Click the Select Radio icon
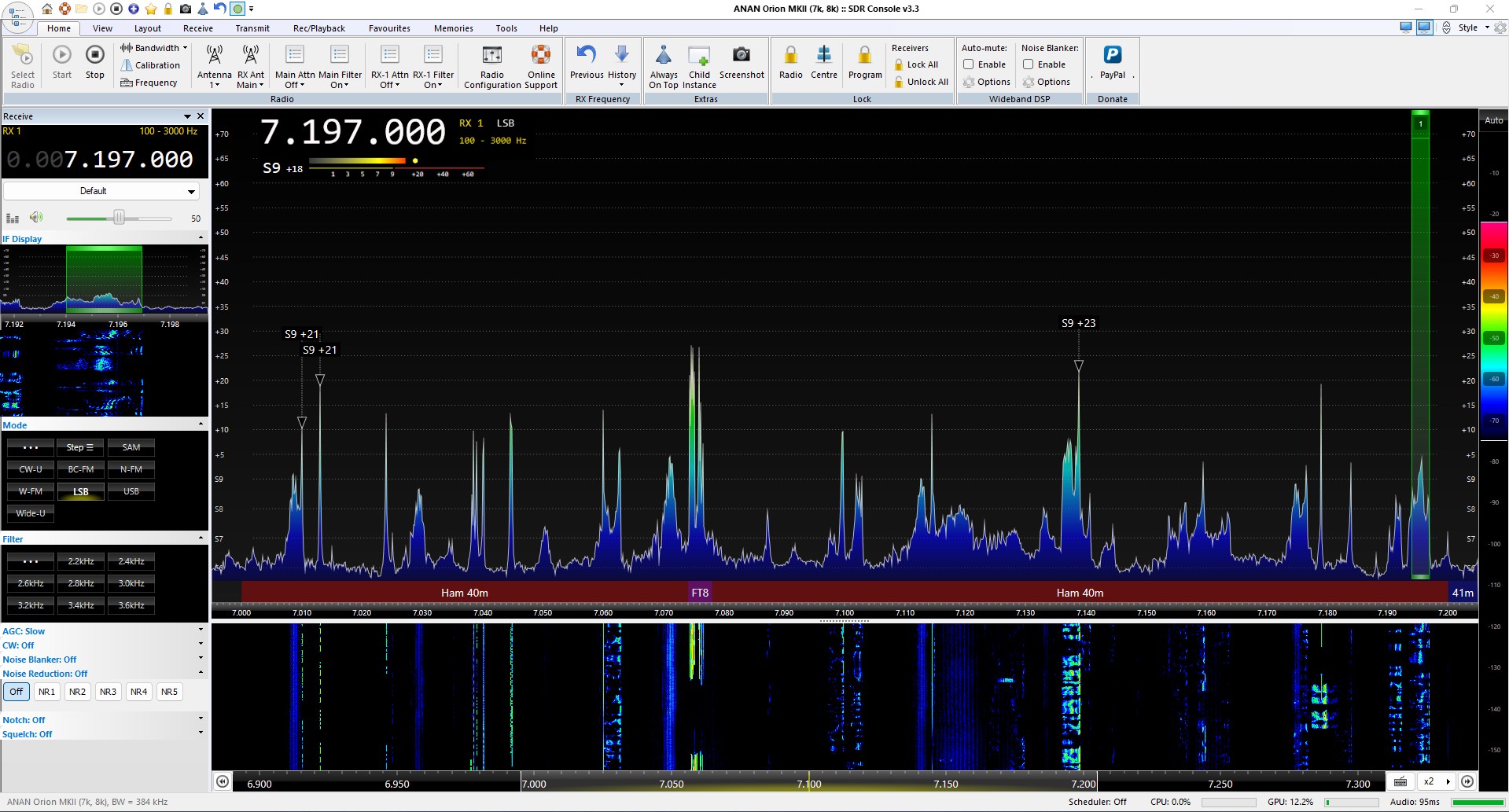This screenshot has height=812, width=1509. 23,66
